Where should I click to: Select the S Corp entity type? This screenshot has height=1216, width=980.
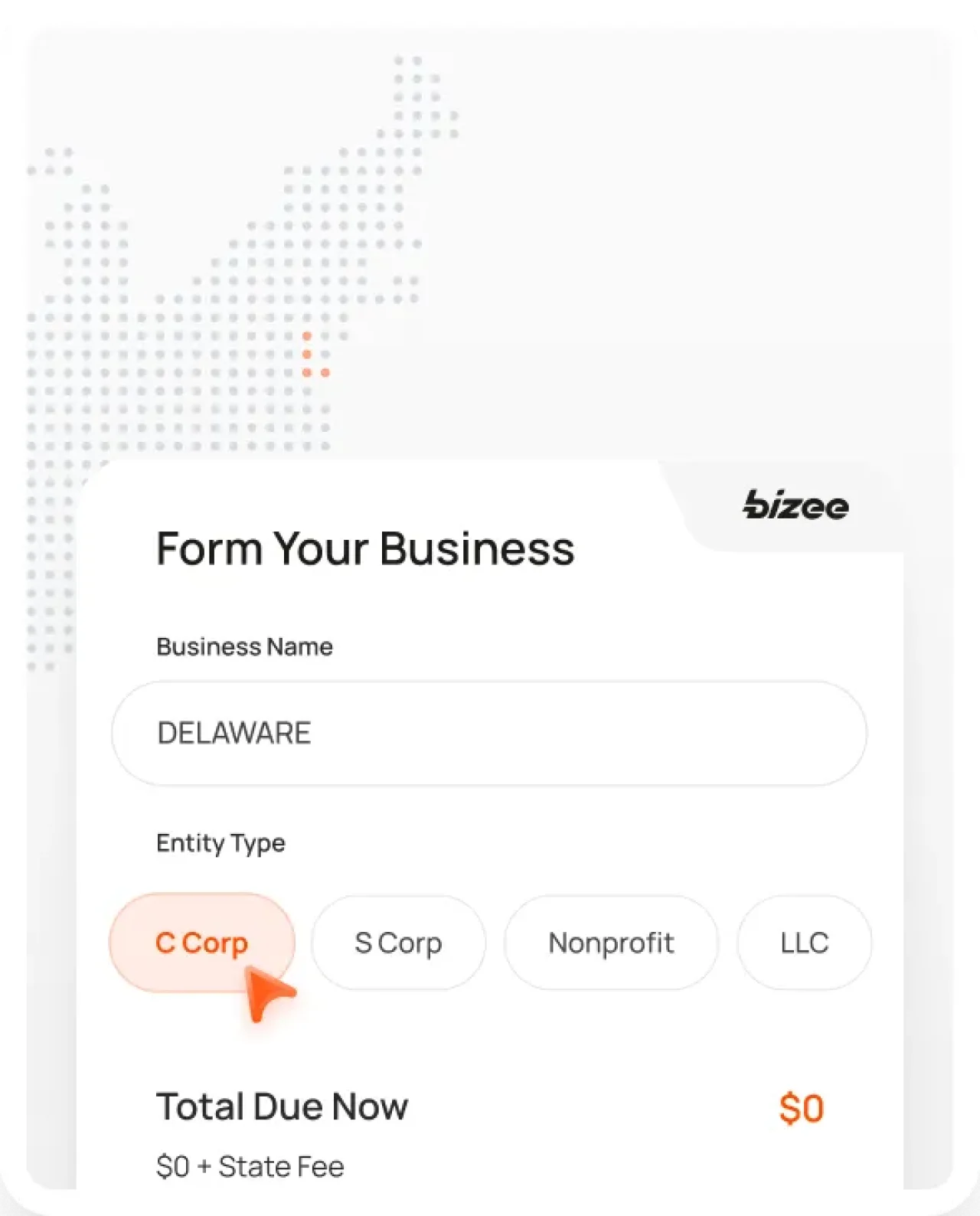pyautogui.click(x=398, y=943)
